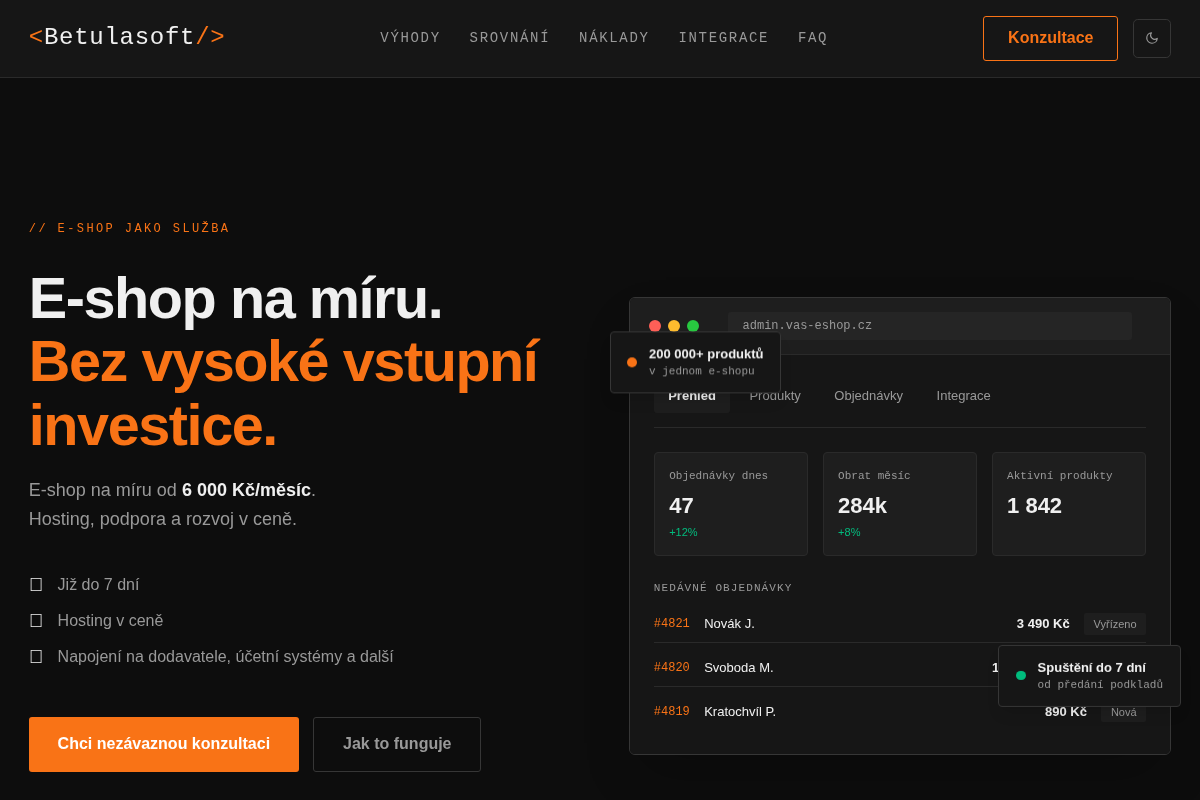This screenshot has width=1200, height=800.
Task: Switch to the Objednávky tab
Action: (x=869, y=396)
